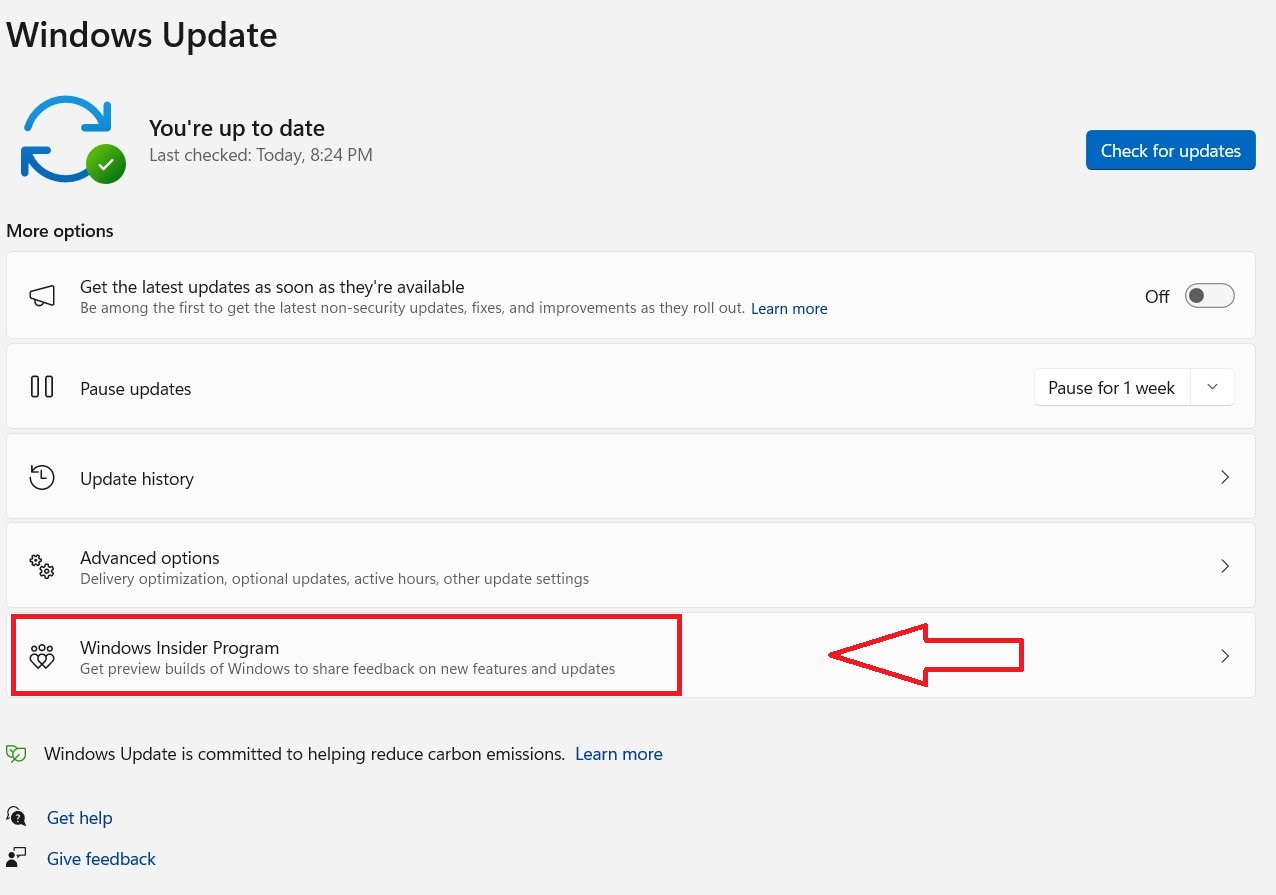Screen dimensions: 1276x895
Task: Click the Advanced options gears icon
Action: click(42, 567)
